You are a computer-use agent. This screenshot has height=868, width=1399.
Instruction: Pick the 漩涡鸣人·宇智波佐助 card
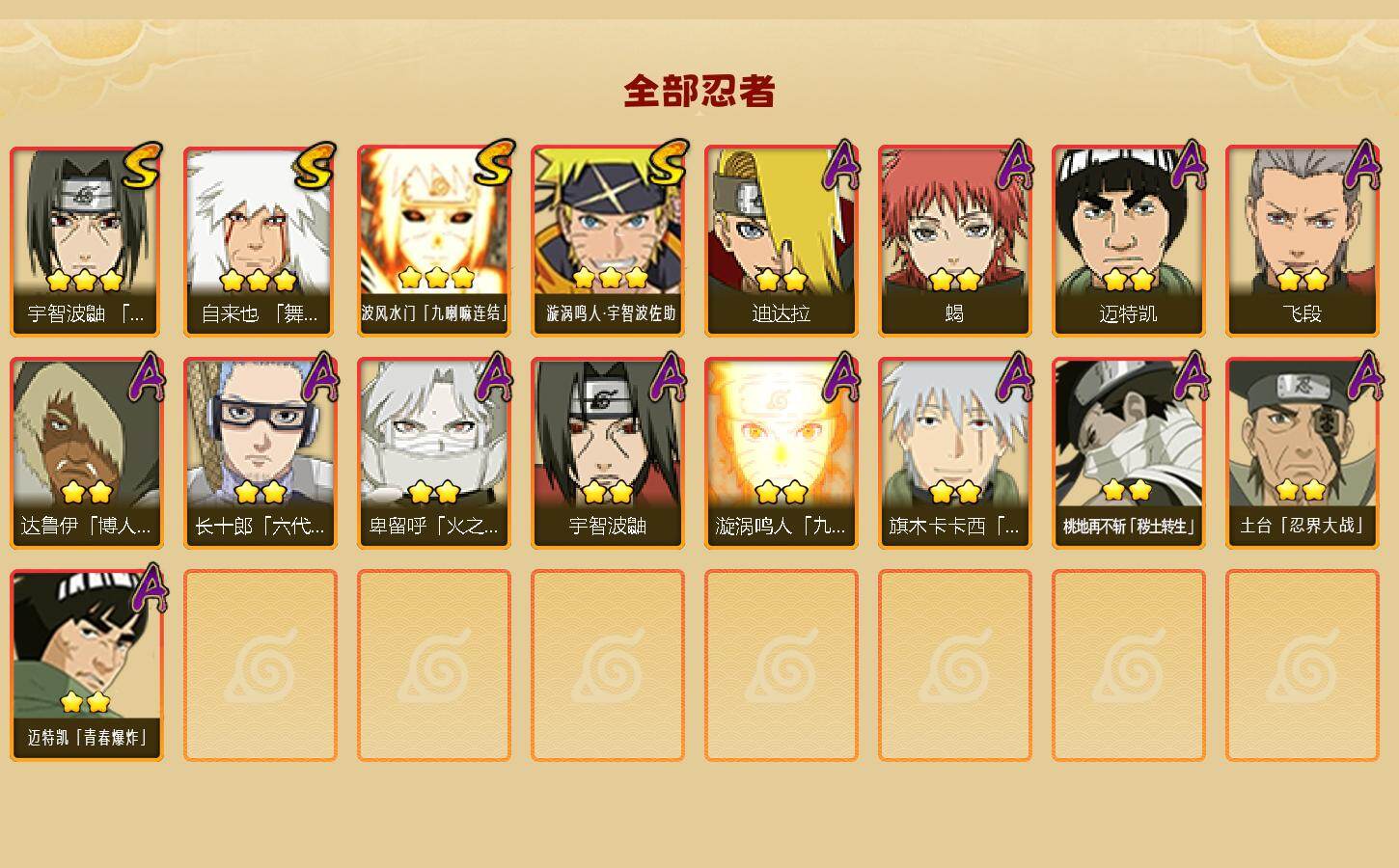click(x=608, y=241)
